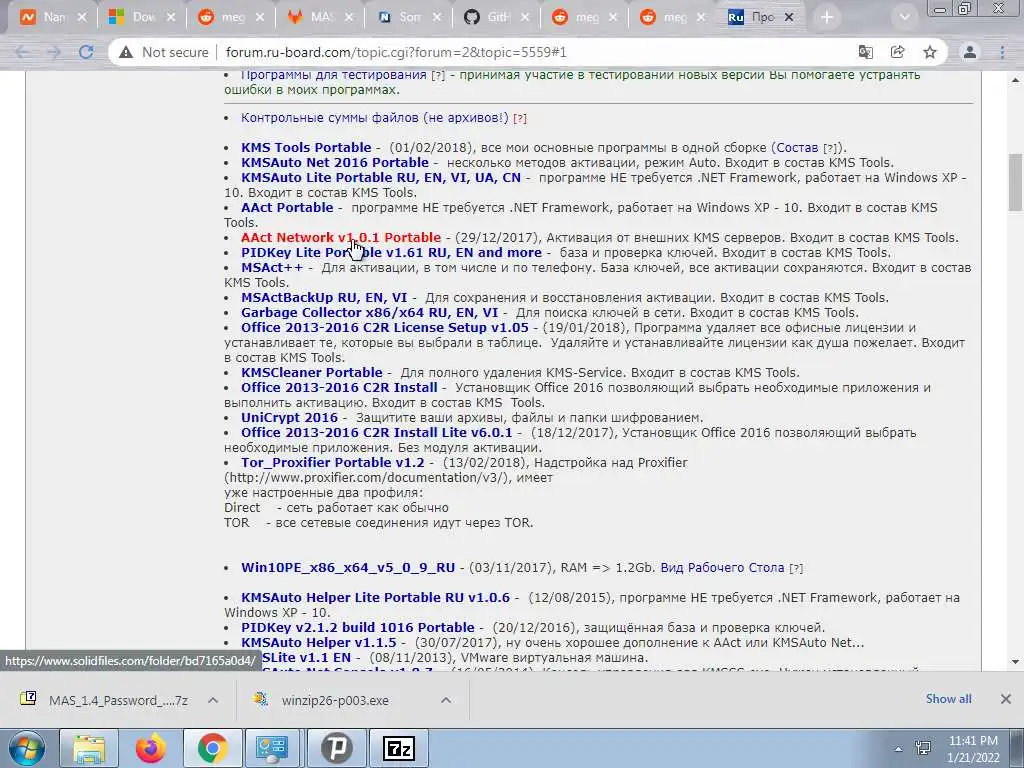This screenshot has height=768, width=1024.
Task: Open the Tor_Proxifier Portable v1.2 link
Action: click(x=332, y=463)
